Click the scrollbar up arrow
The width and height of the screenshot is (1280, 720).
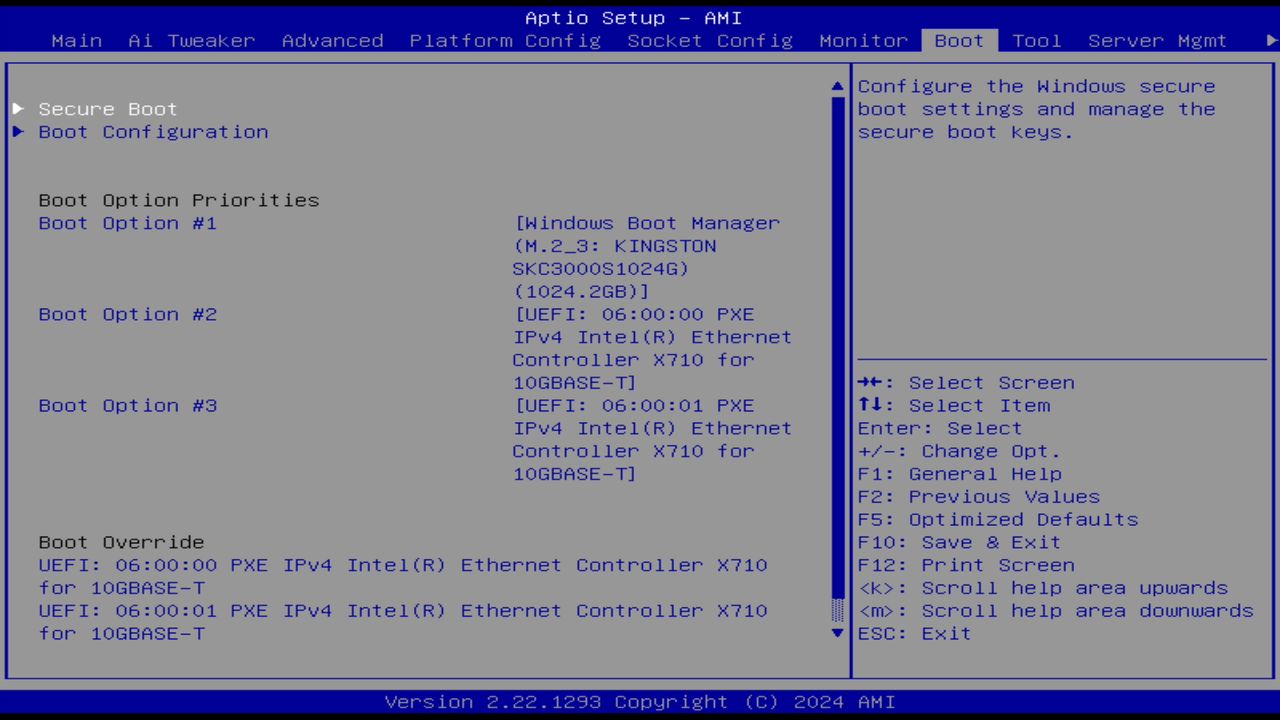(838, 87)
